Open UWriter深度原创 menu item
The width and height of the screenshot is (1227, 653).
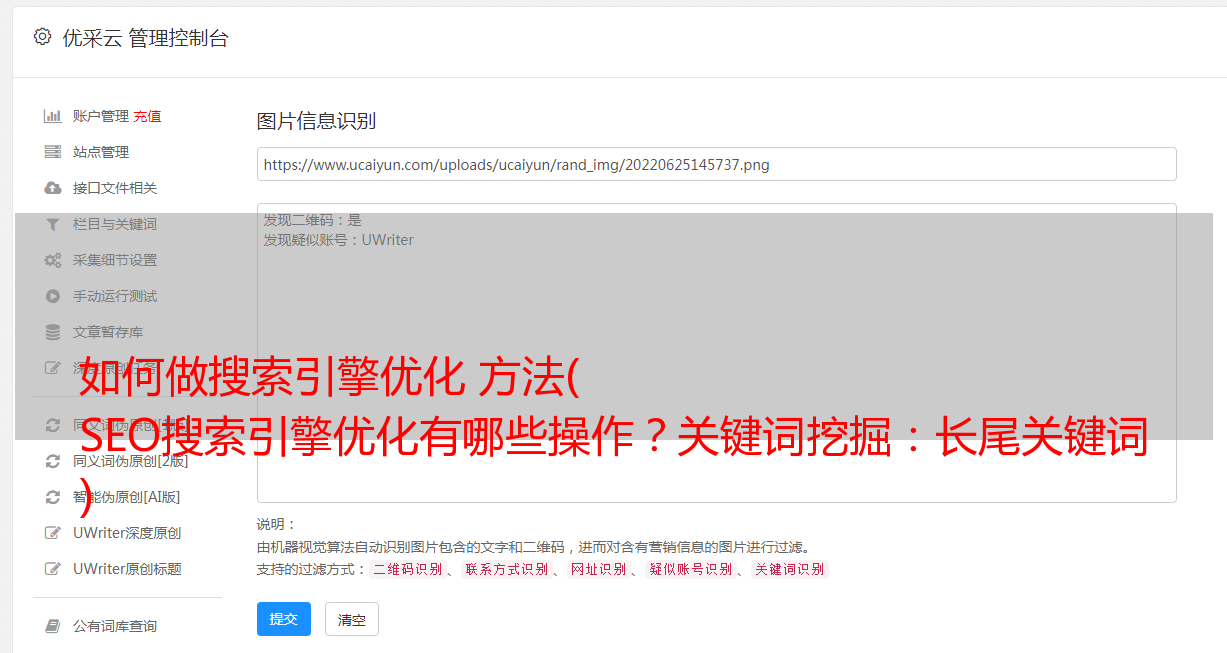coord(127,533)
